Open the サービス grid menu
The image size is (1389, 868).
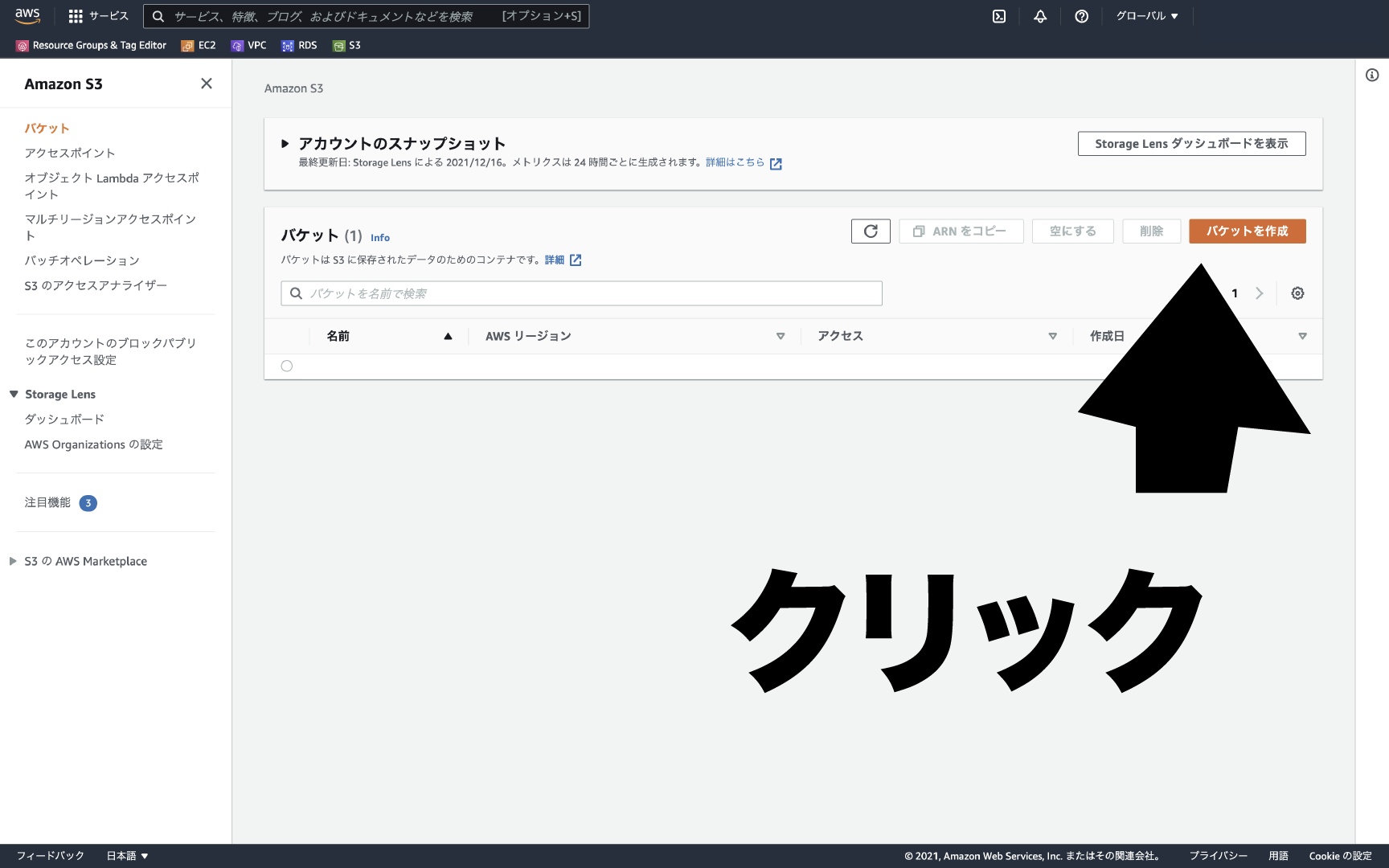tap(99, 16)
